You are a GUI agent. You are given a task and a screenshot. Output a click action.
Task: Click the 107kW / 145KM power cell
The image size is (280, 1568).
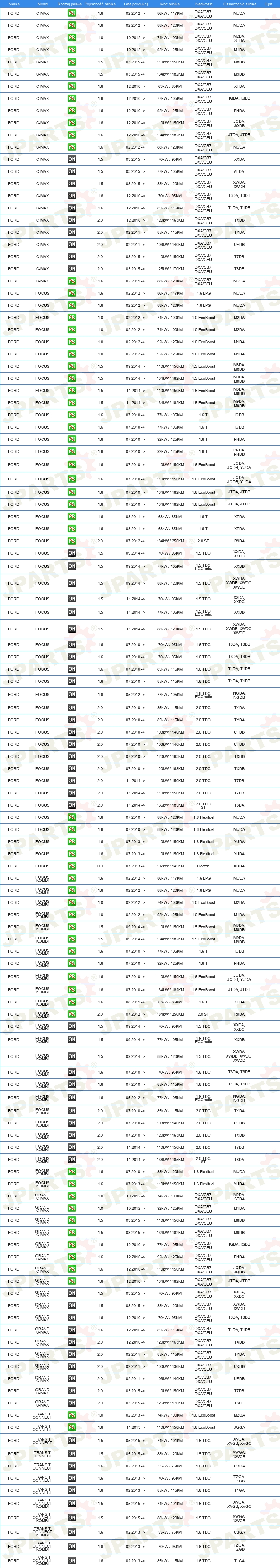point(170,866)
